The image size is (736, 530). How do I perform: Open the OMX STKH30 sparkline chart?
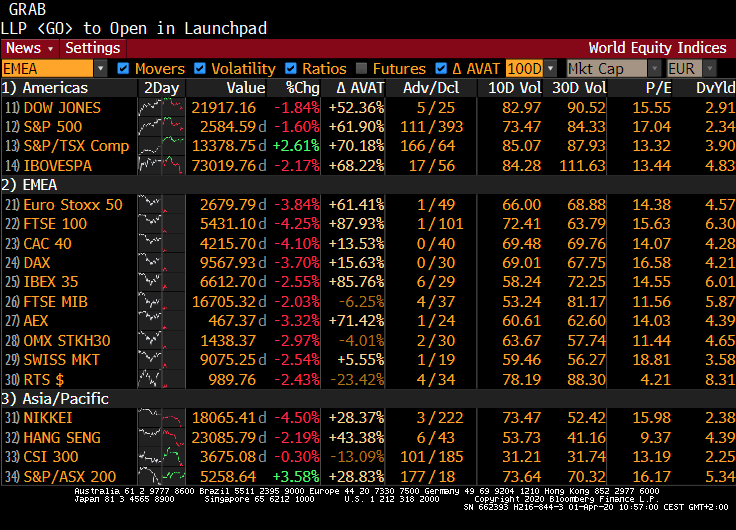[x=161, y=340]
